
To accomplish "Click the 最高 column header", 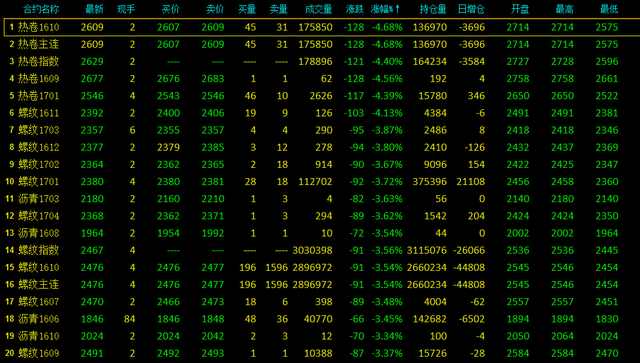I will (x=564, y=9).
